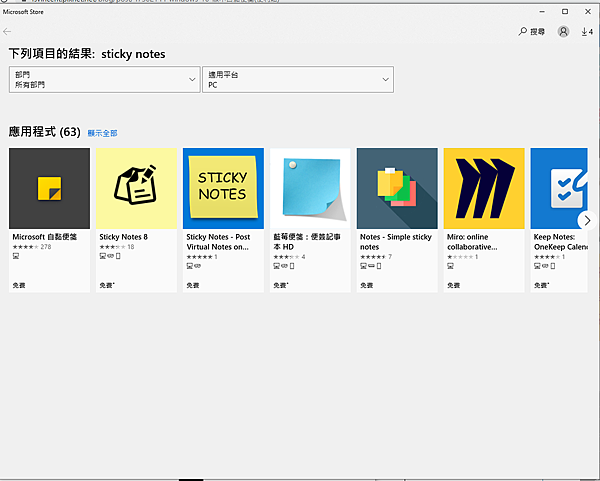600x481 pixels.
Task: Open the yellow STICKY NOTES app image
Action: (223, 188)
